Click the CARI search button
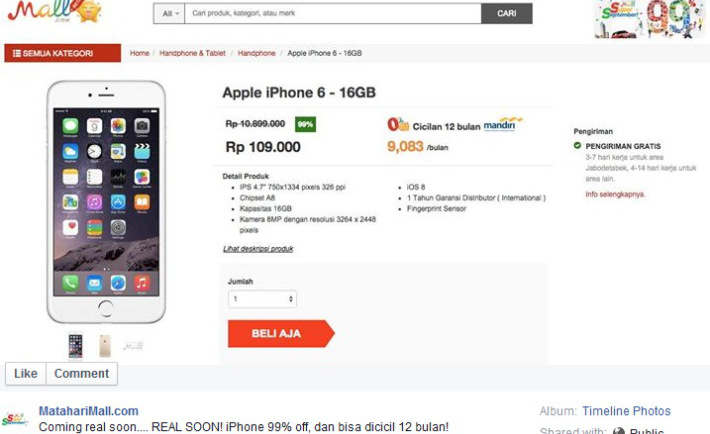 click(x=507, y=14)
